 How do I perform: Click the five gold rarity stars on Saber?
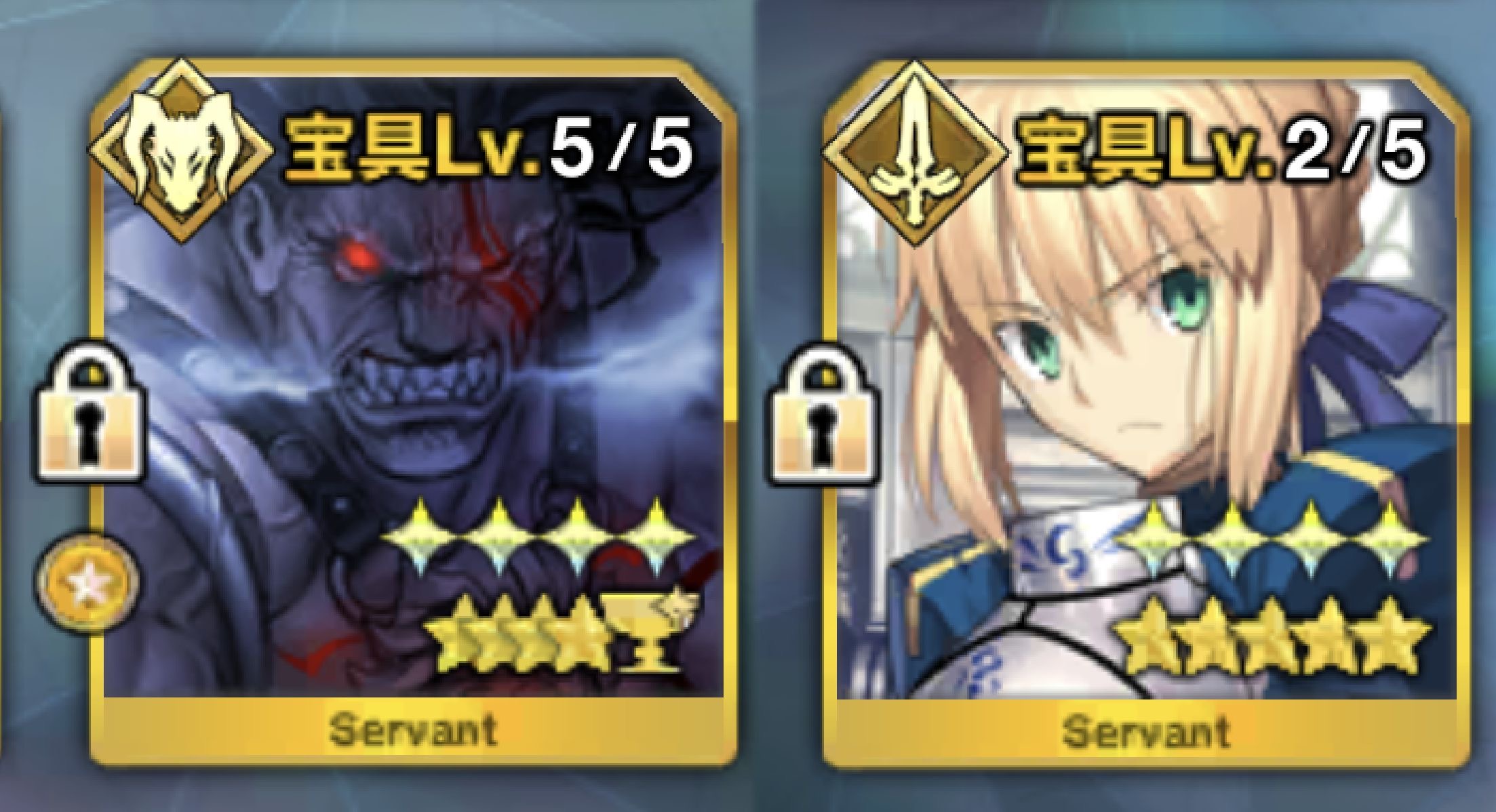(x=1268, y=638)
